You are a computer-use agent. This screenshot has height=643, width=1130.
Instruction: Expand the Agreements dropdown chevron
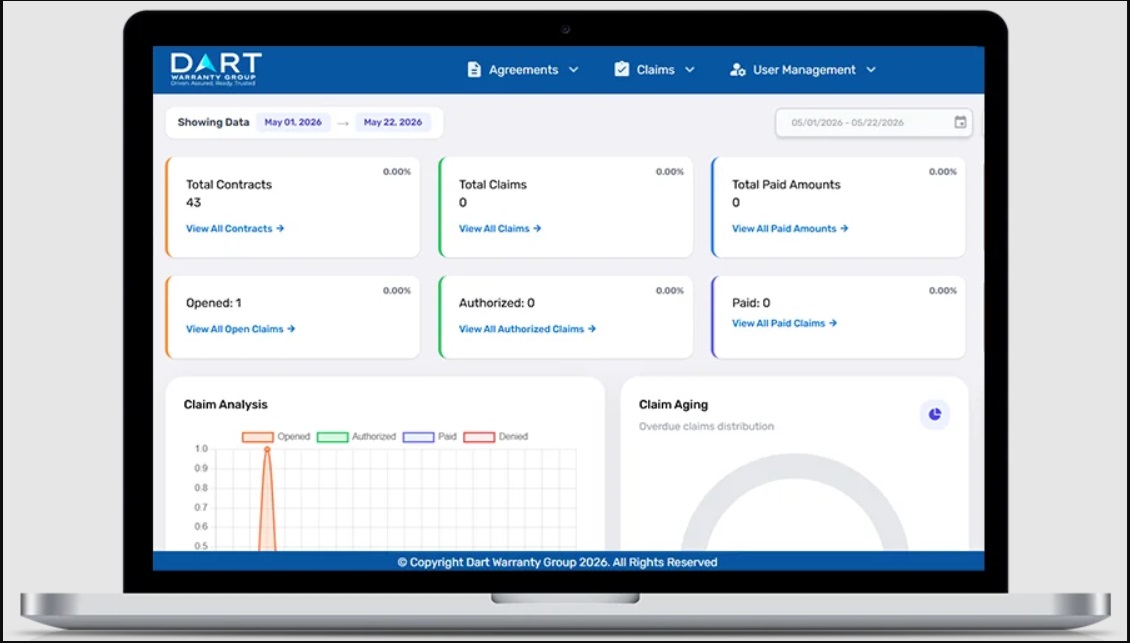(x=574, y=70)
